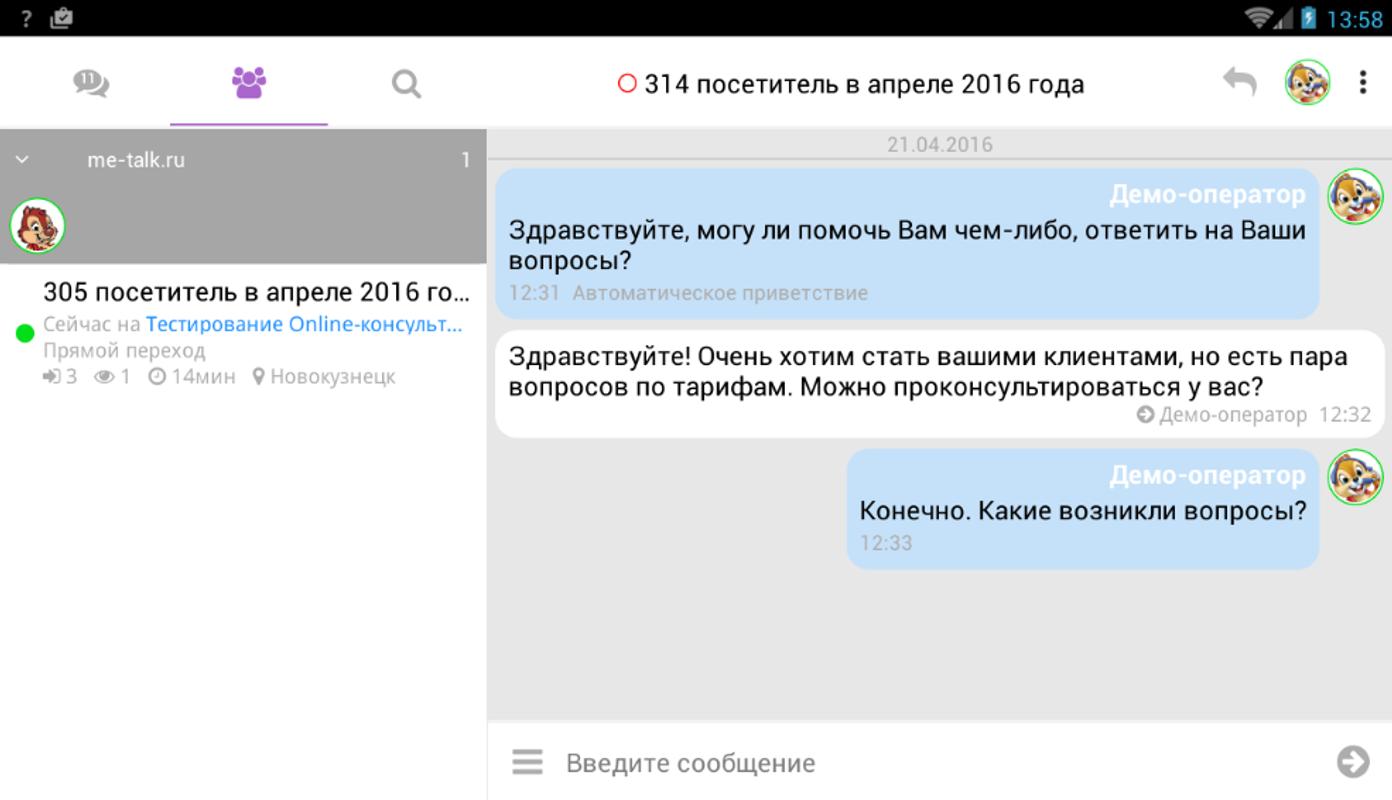Open operator avatar in top header
The height and width of the screenshot is (800, 1392).
coord(1307,82)
